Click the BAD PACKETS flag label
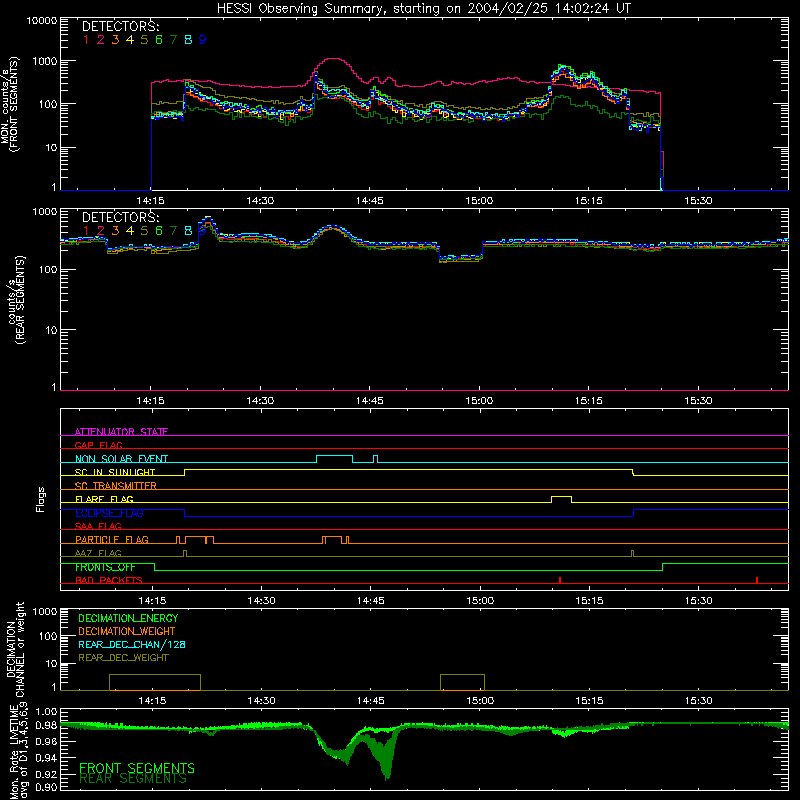Image resolution: width=800 pixels, height=800 pixels. 109,580
